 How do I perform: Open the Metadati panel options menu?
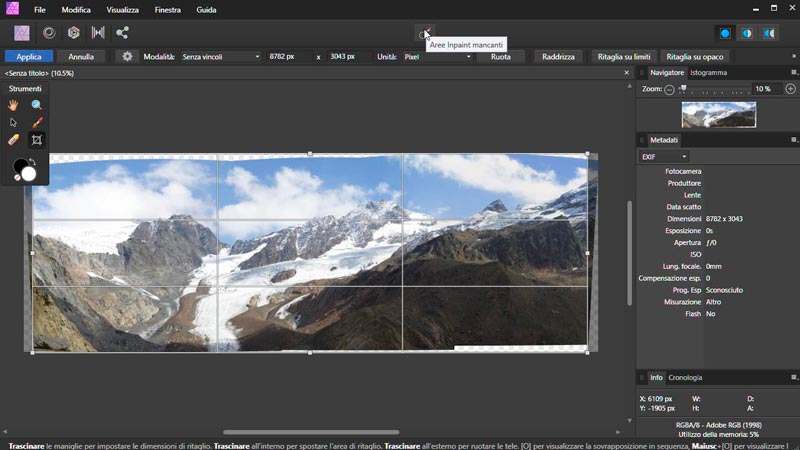793,139
